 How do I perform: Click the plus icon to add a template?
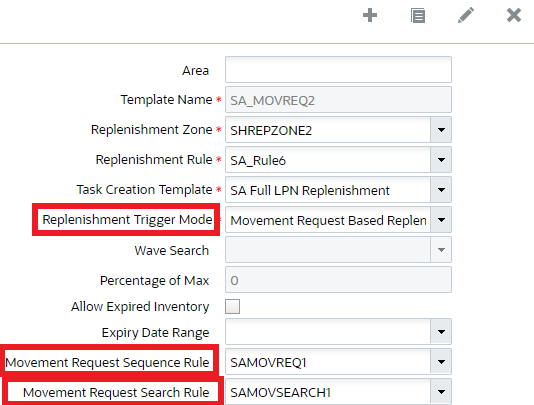pos(370,15)
